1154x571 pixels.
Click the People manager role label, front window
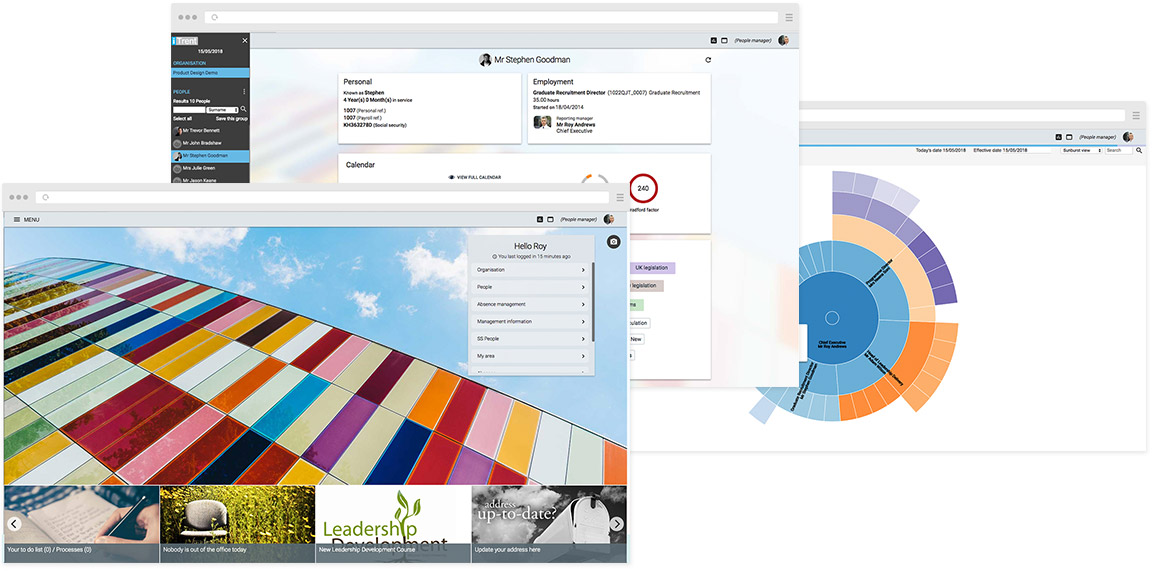pos(578,219)
